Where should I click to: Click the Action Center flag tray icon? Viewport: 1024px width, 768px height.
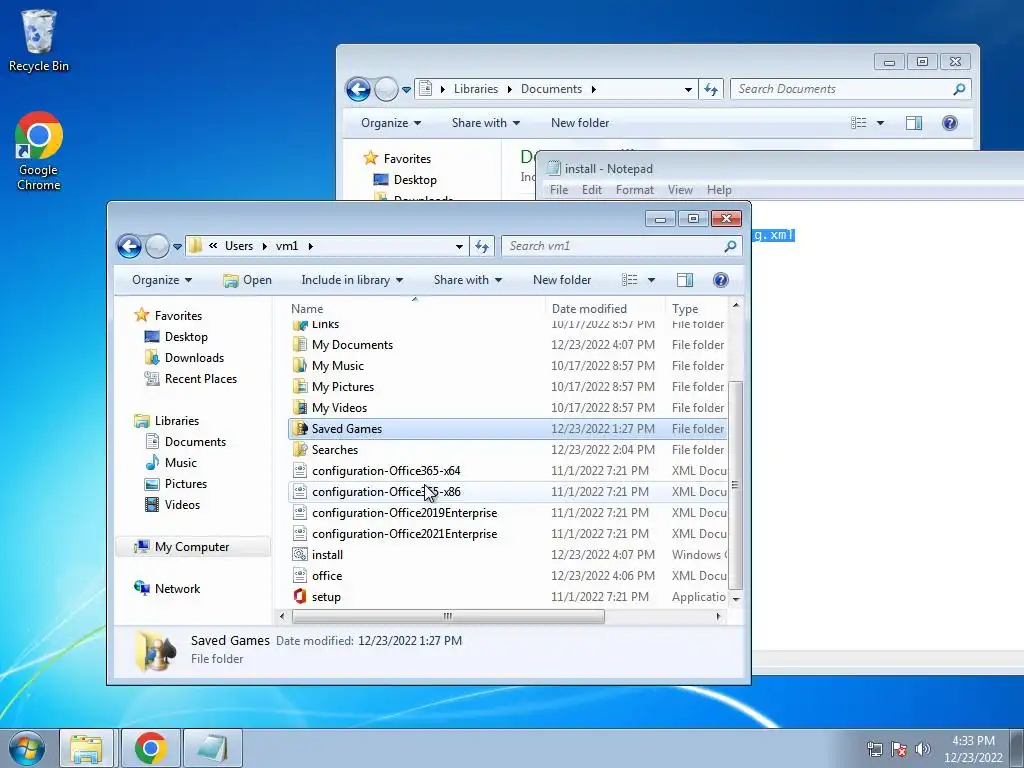point(899,749)
